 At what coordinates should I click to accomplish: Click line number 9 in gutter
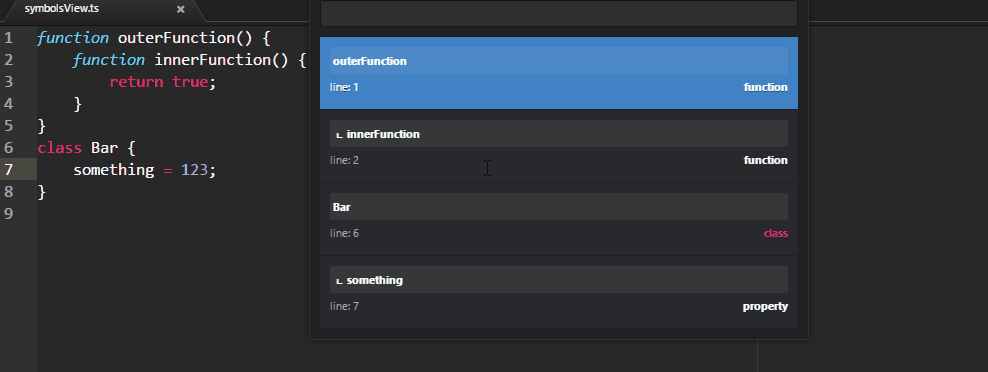pos(9,214)
